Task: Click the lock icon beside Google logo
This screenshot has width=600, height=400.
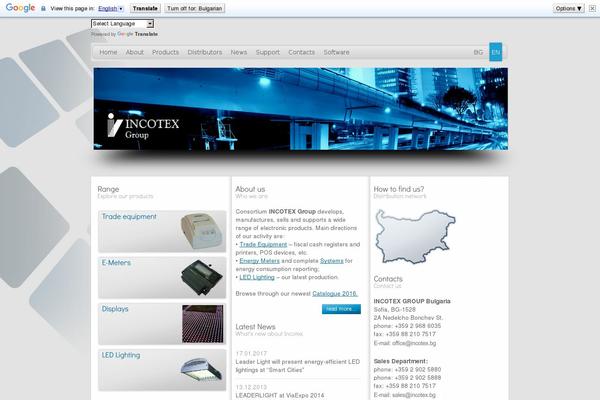Action: coord(43,8)
